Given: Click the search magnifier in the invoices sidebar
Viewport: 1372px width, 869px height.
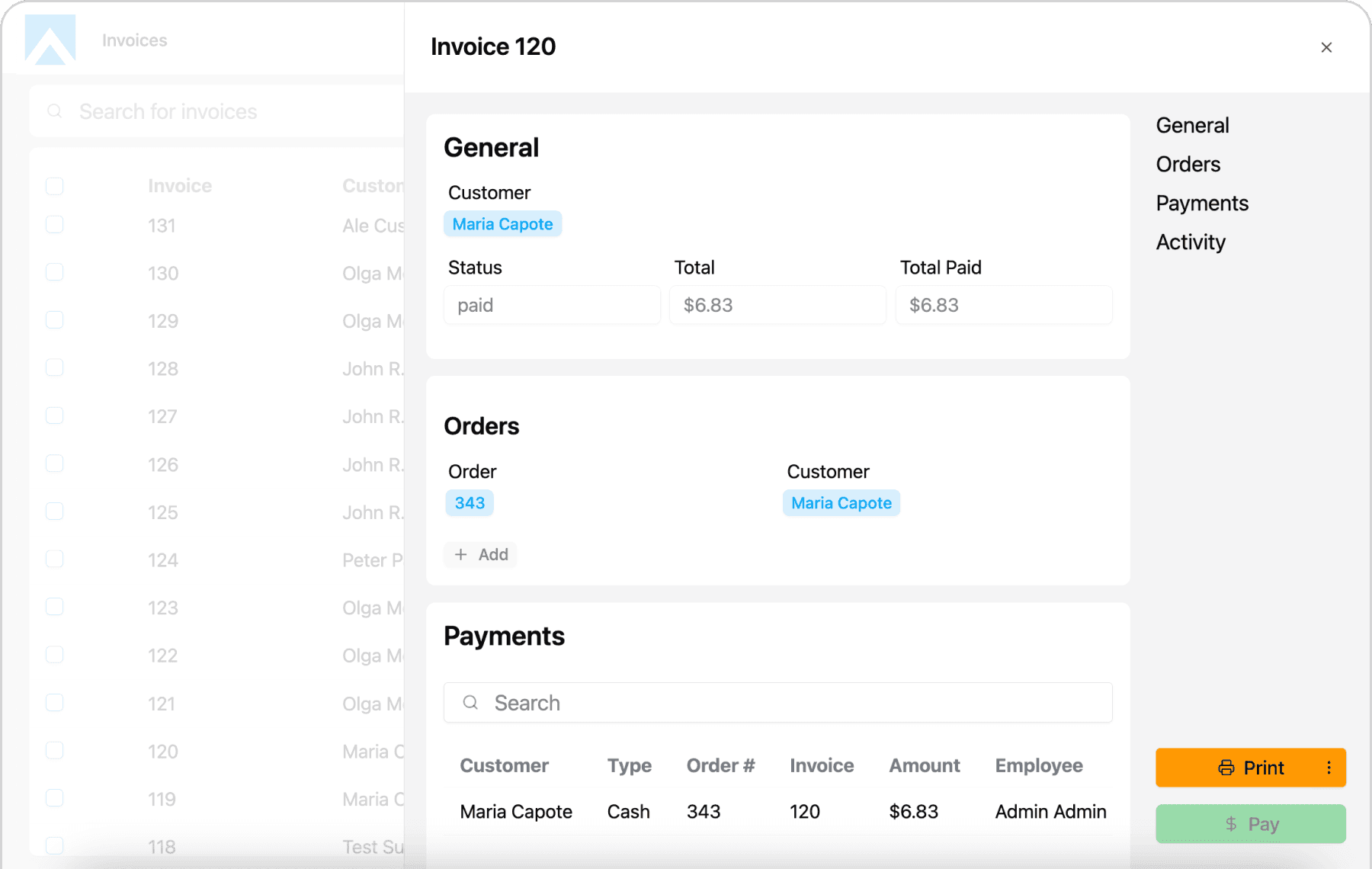Looking at the screenshot, I should [54, 111].
